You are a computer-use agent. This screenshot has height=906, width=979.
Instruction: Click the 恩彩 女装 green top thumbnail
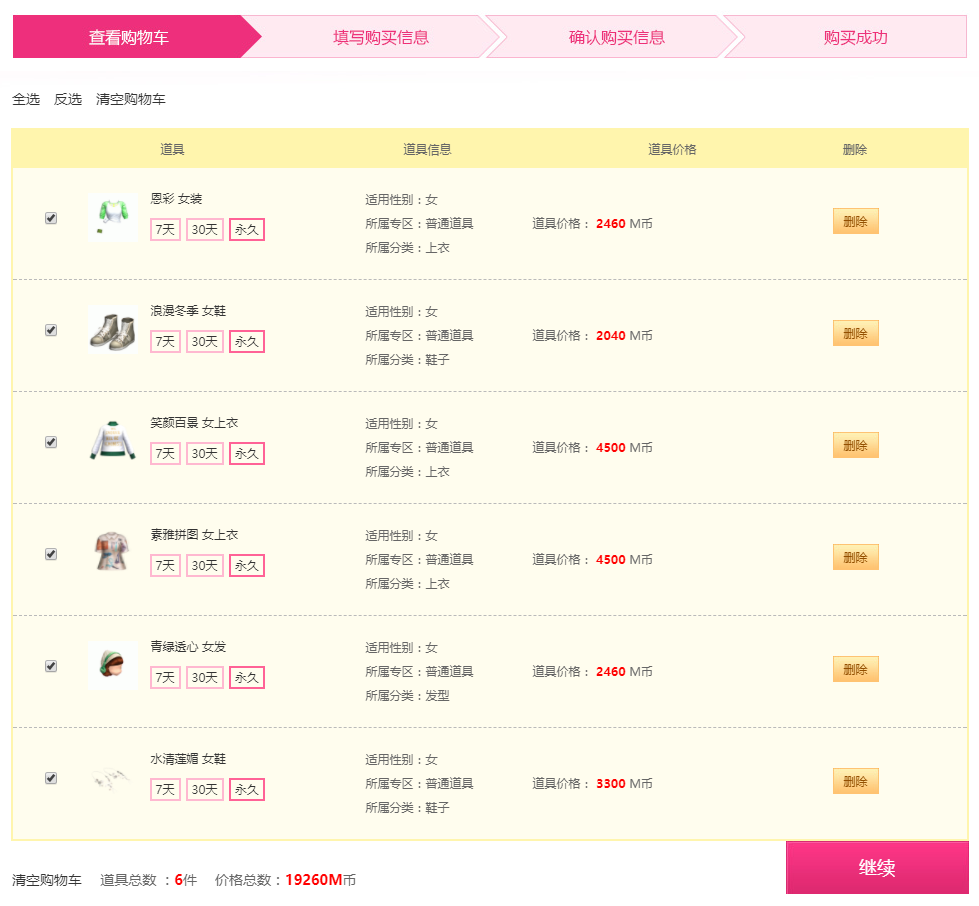(x=112, y=217)
